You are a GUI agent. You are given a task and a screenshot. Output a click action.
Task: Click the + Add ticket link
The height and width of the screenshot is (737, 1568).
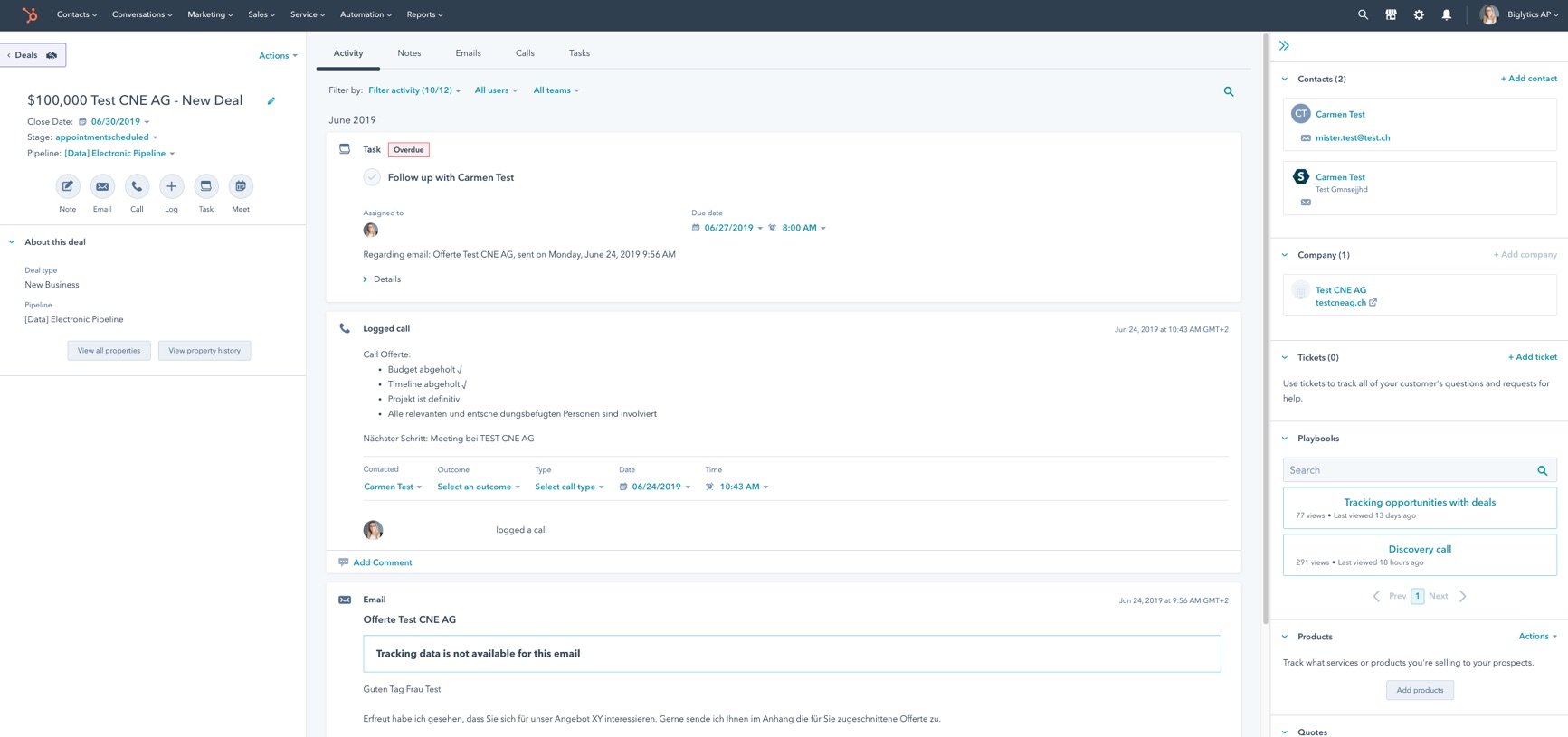(1533, 357)
